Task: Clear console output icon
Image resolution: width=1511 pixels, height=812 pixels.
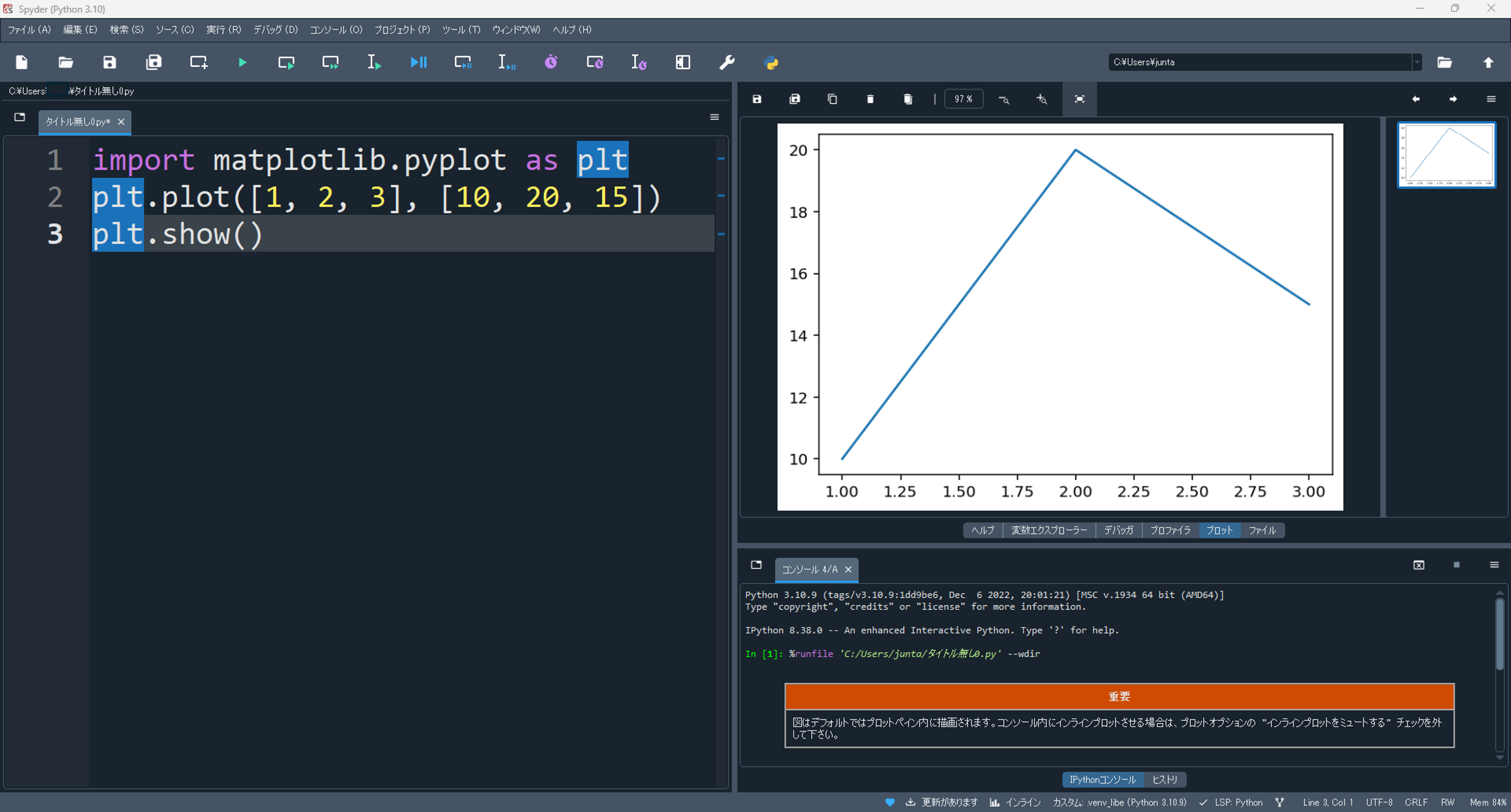Action: [x=1419, y=564]
